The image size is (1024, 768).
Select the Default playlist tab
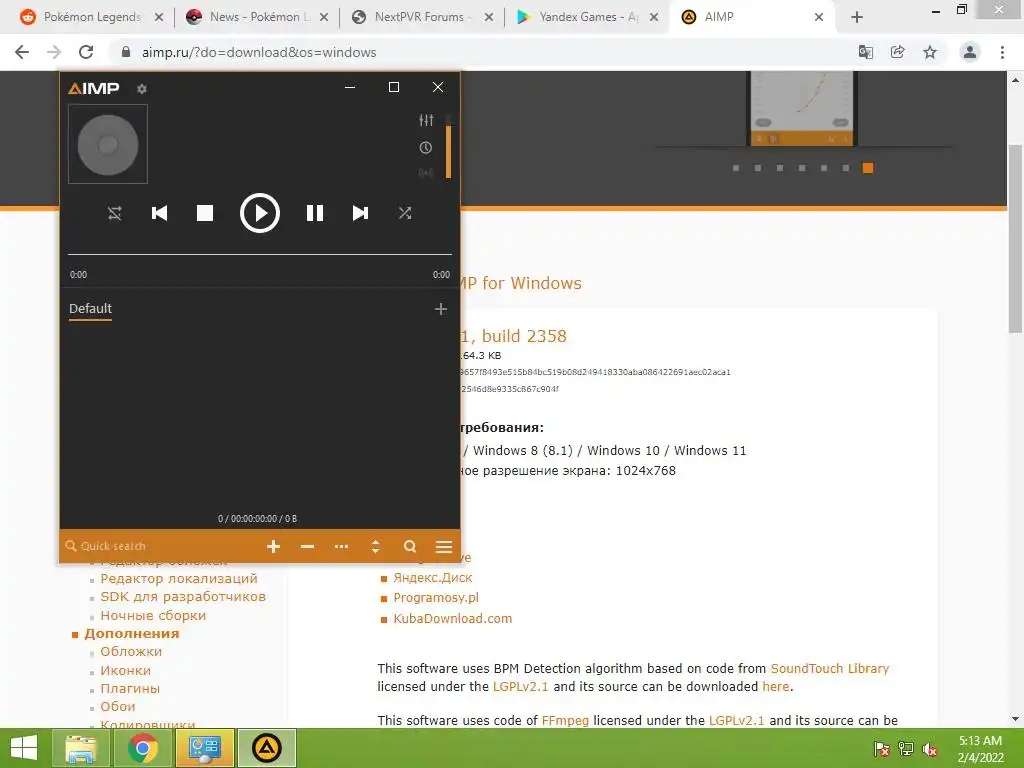click(90, 309)
